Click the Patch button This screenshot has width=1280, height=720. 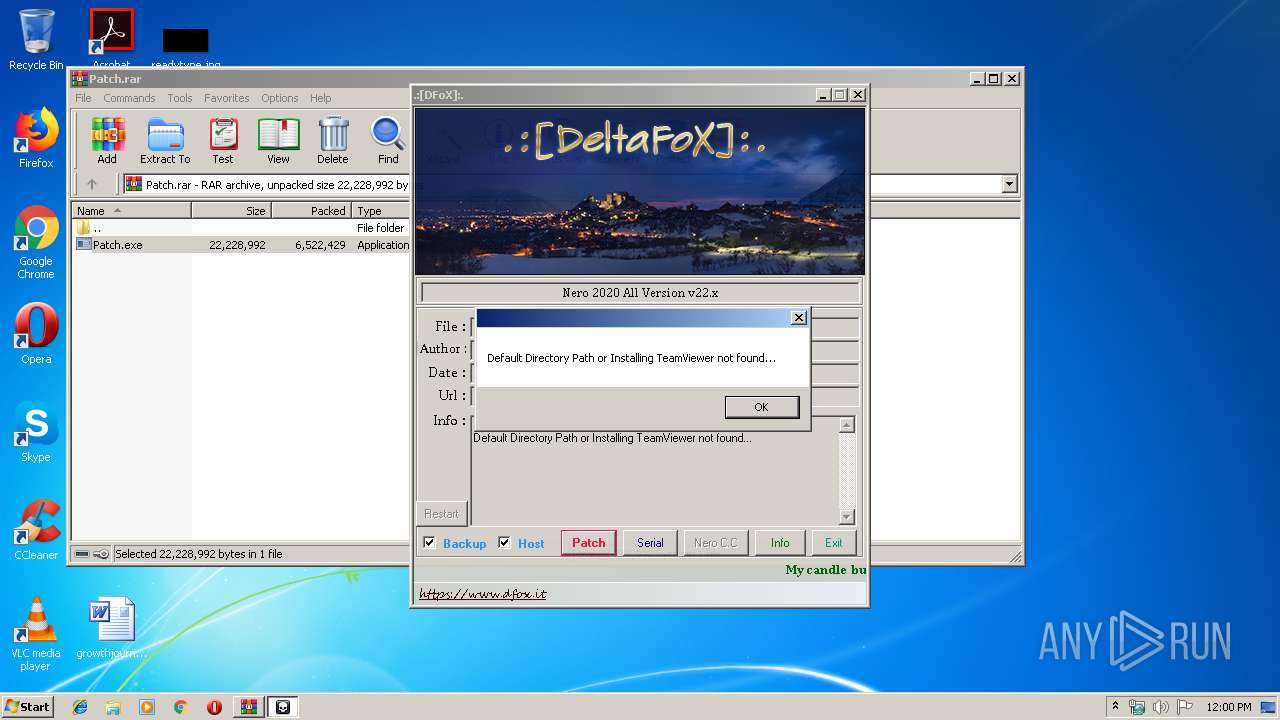588,543
